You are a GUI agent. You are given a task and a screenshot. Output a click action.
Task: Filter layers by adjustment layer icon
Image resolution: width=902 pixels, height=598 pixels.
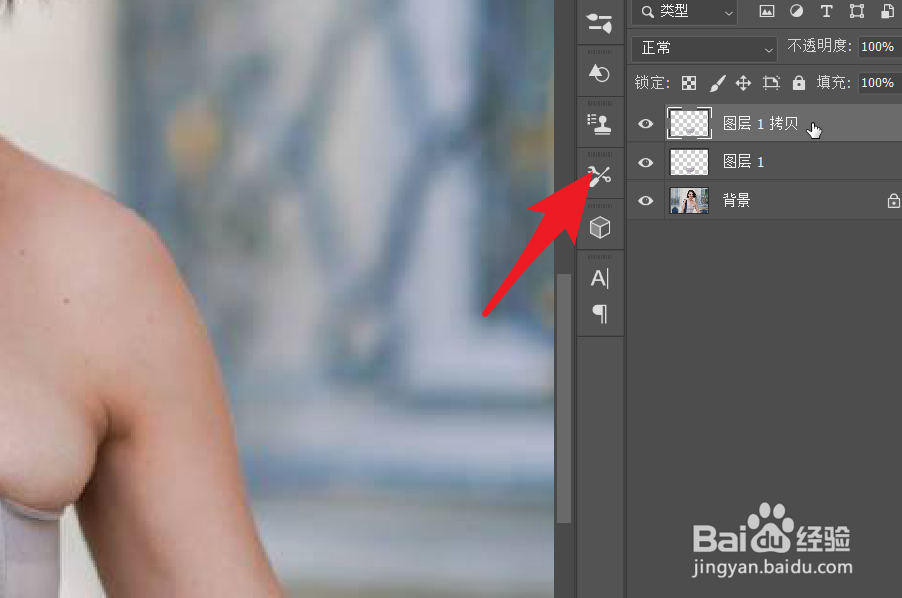pos(797,12)
